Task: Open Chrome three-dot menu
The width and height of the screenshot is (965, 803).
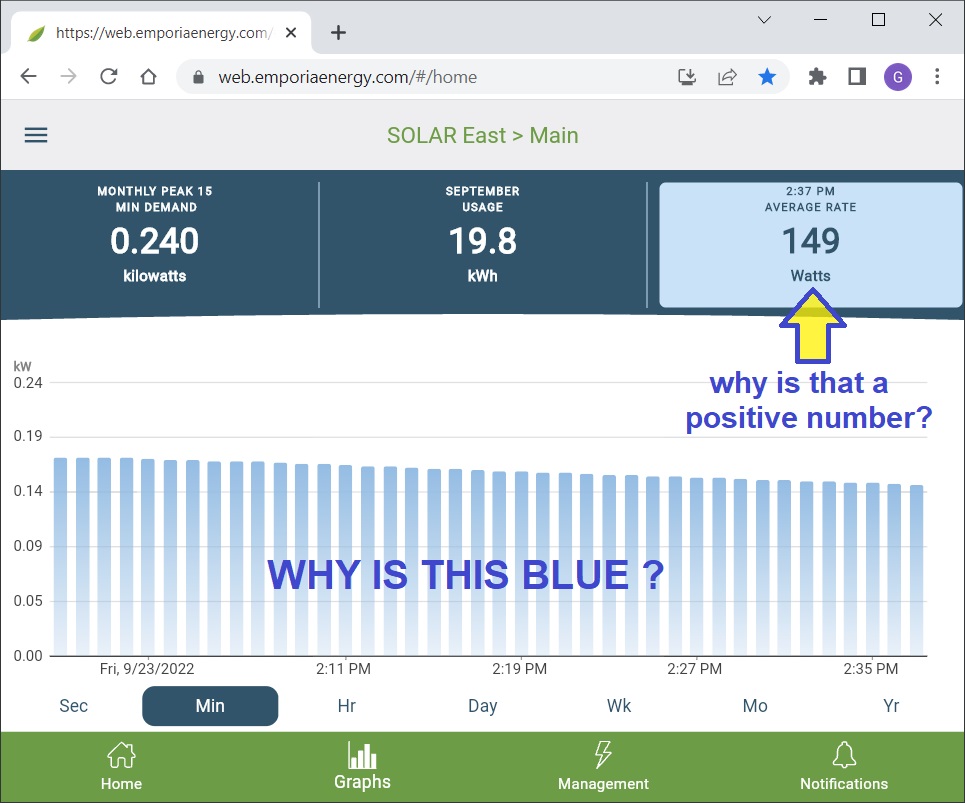Action: [937, 77]
